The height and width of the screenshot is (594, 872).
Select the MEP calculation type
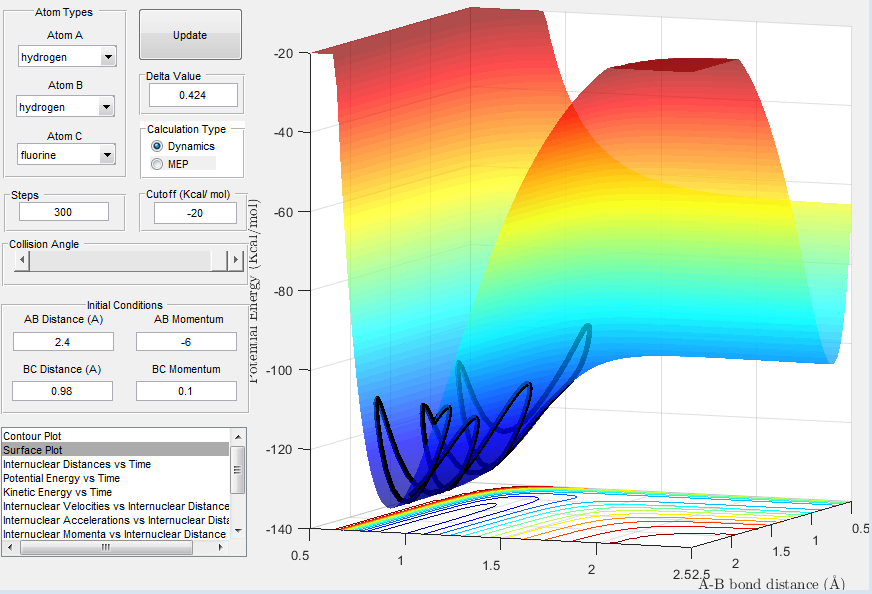pos(157,163)
